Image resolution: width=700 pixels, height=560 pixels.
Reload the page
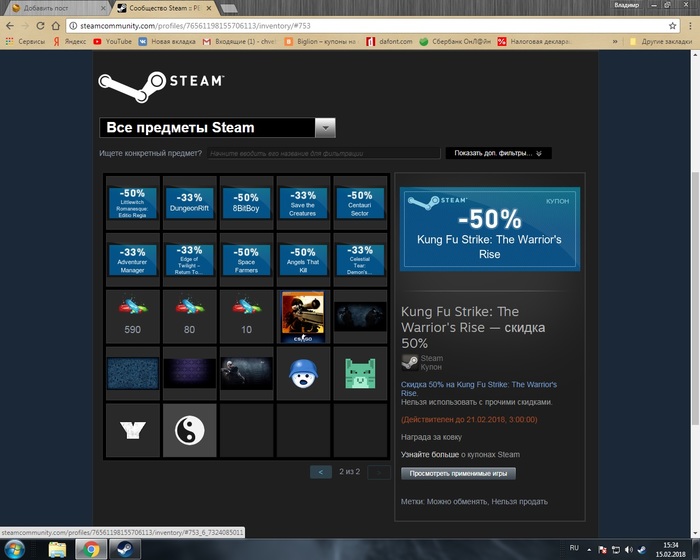[40, 26]
